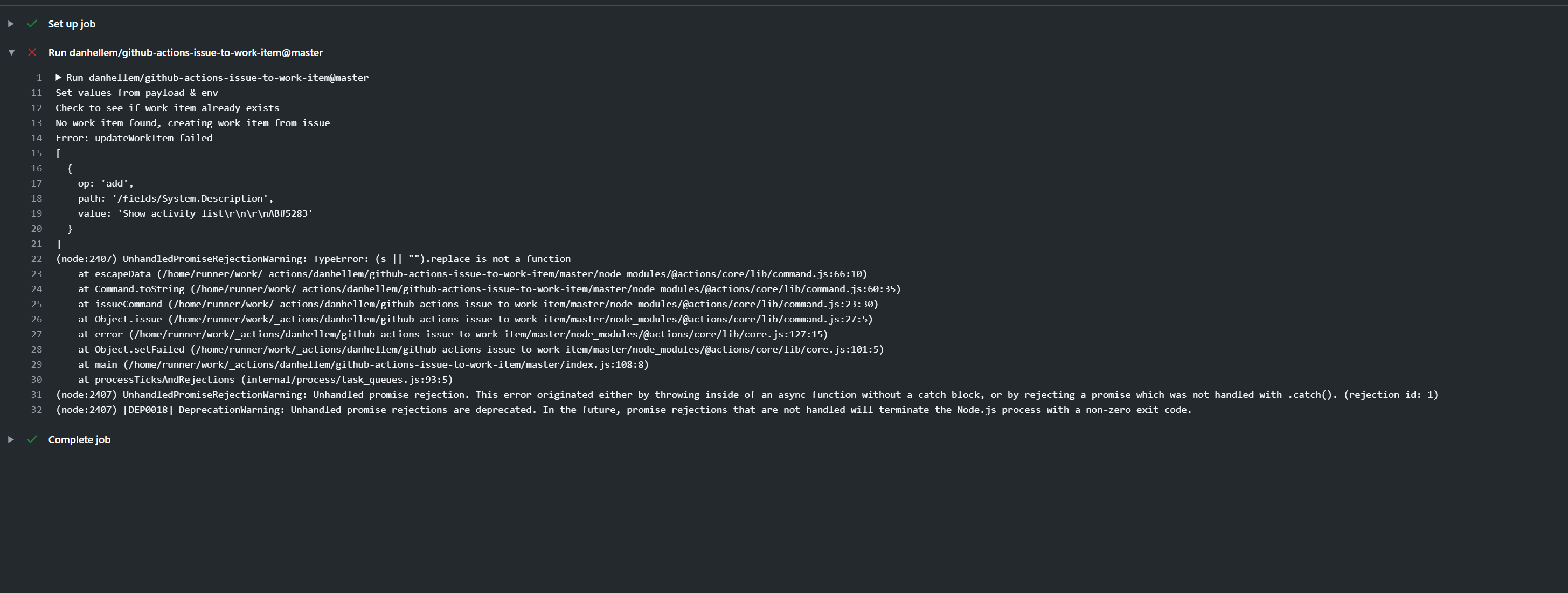
Task: Click the Run danhellem/github-actions-issue-to-work-item@master title
Action: 185,52
